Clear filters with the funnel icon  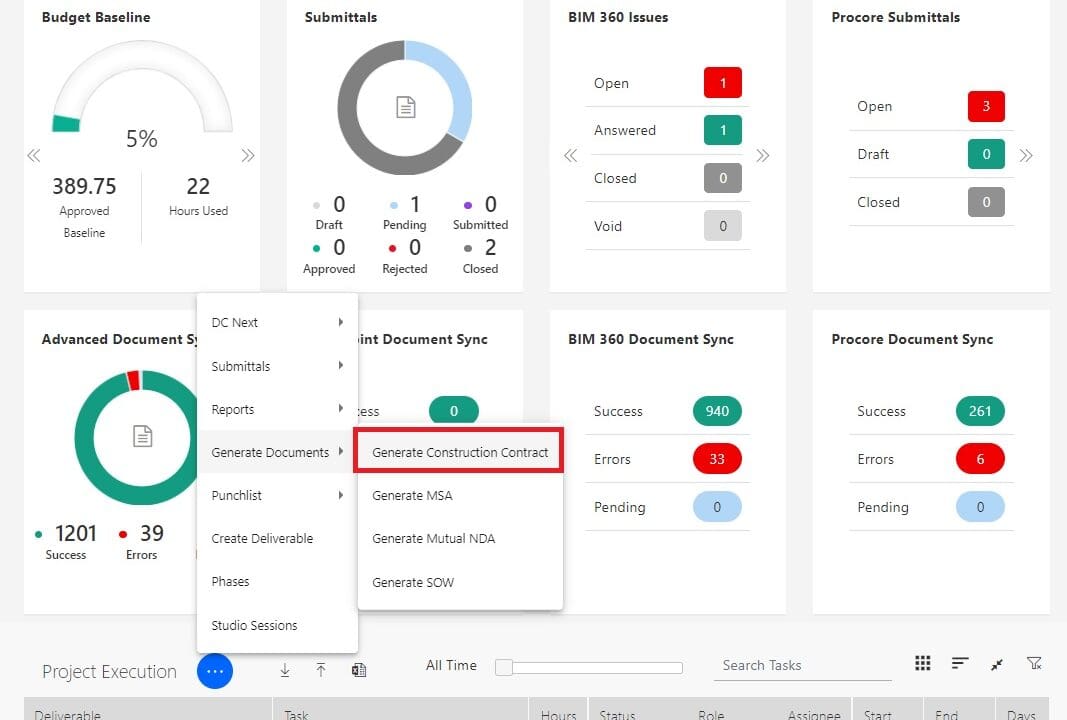pyautogui.click(x=1034, y=664)
